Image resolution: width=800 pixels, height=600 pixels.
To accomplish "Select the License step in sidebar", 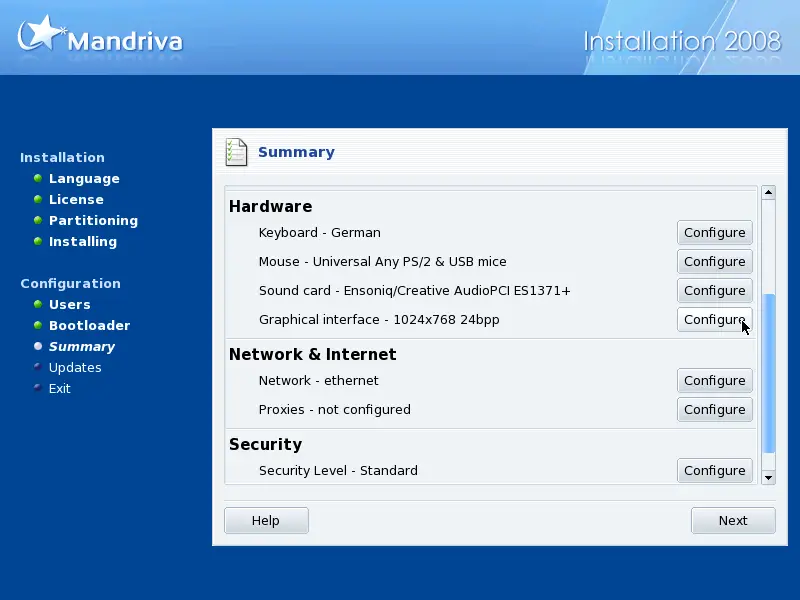I will [x=76, y=199].
